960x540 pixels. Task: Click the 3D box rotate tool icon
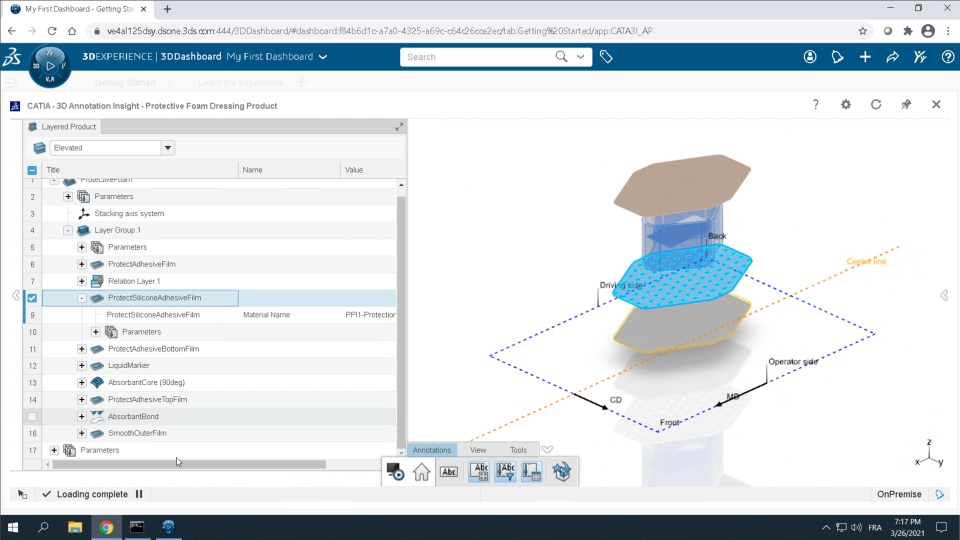pos(561,471)
